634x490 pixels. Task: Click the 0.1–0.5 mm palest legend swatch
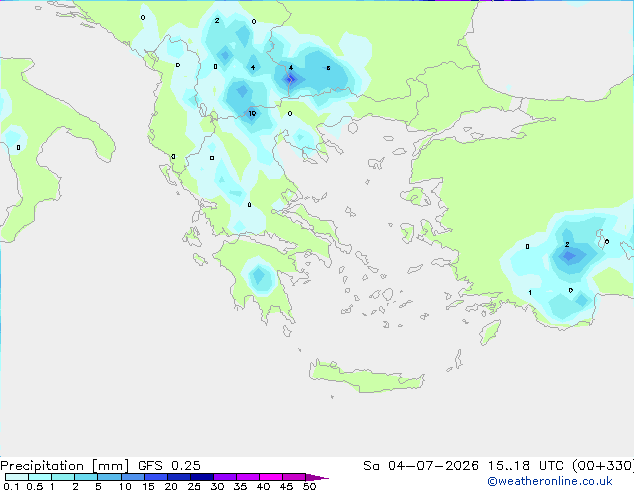(x=17, y=477)
